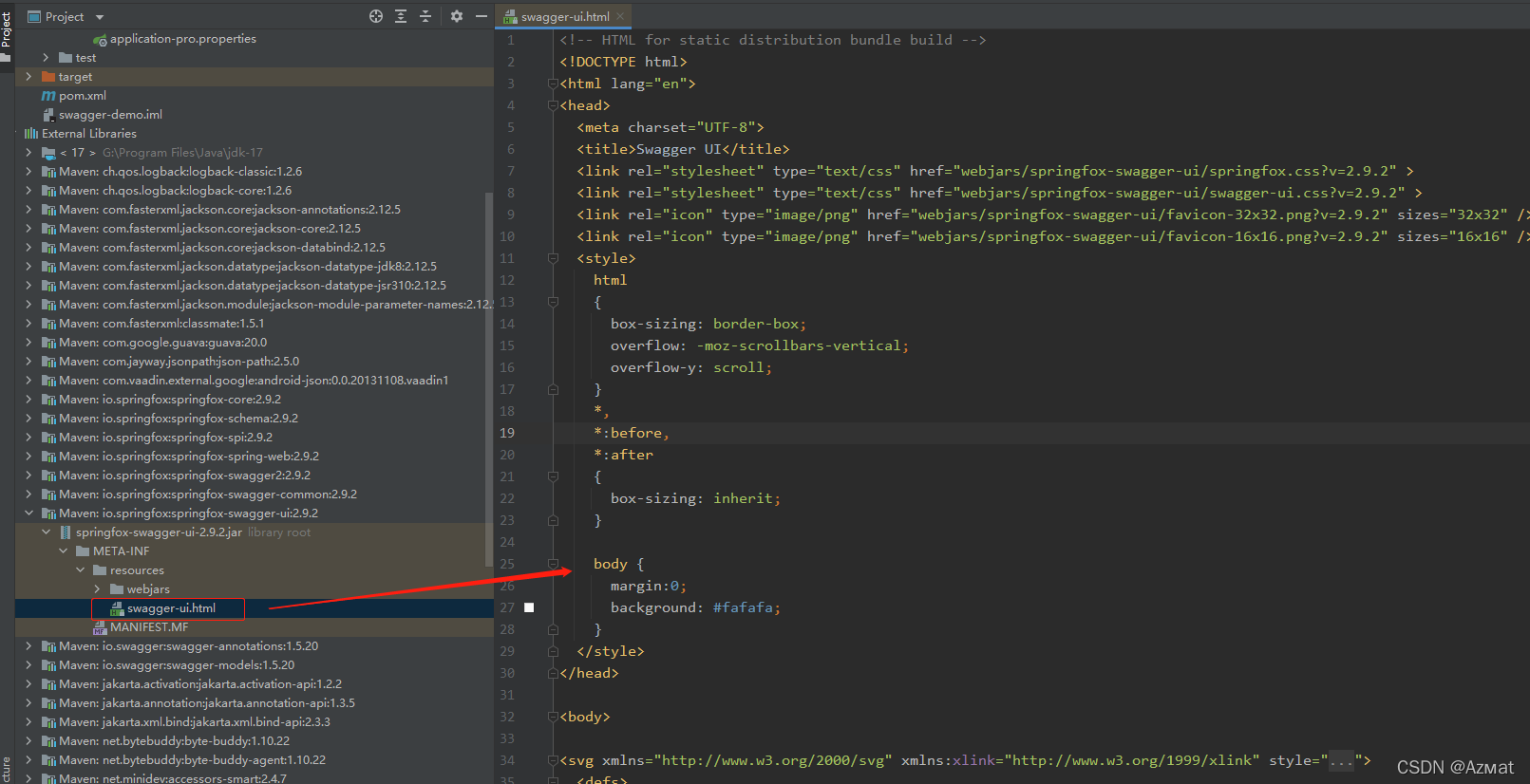Image resolution: width=1530 pixels, height=784 pixels.
Task: Open Project panel settings gear
Action: click(457, 16)
